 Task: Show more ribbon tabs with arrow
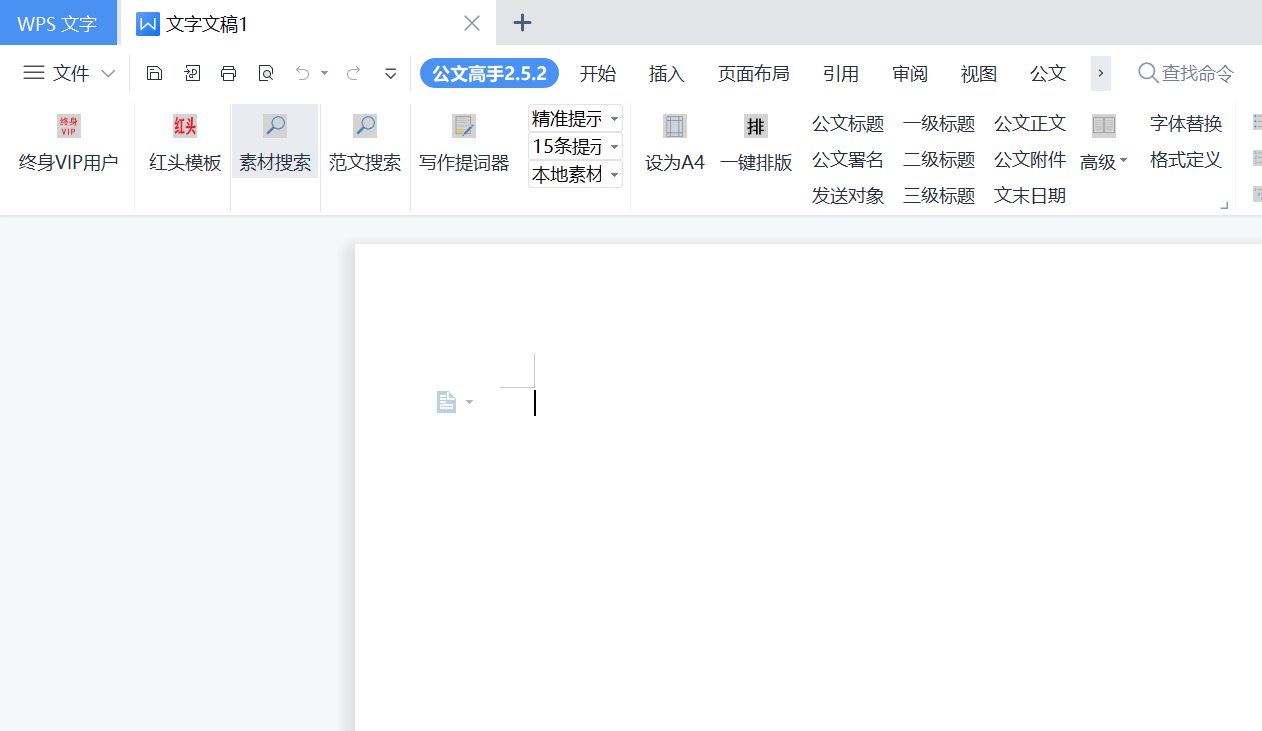(x=1101, y=73)
